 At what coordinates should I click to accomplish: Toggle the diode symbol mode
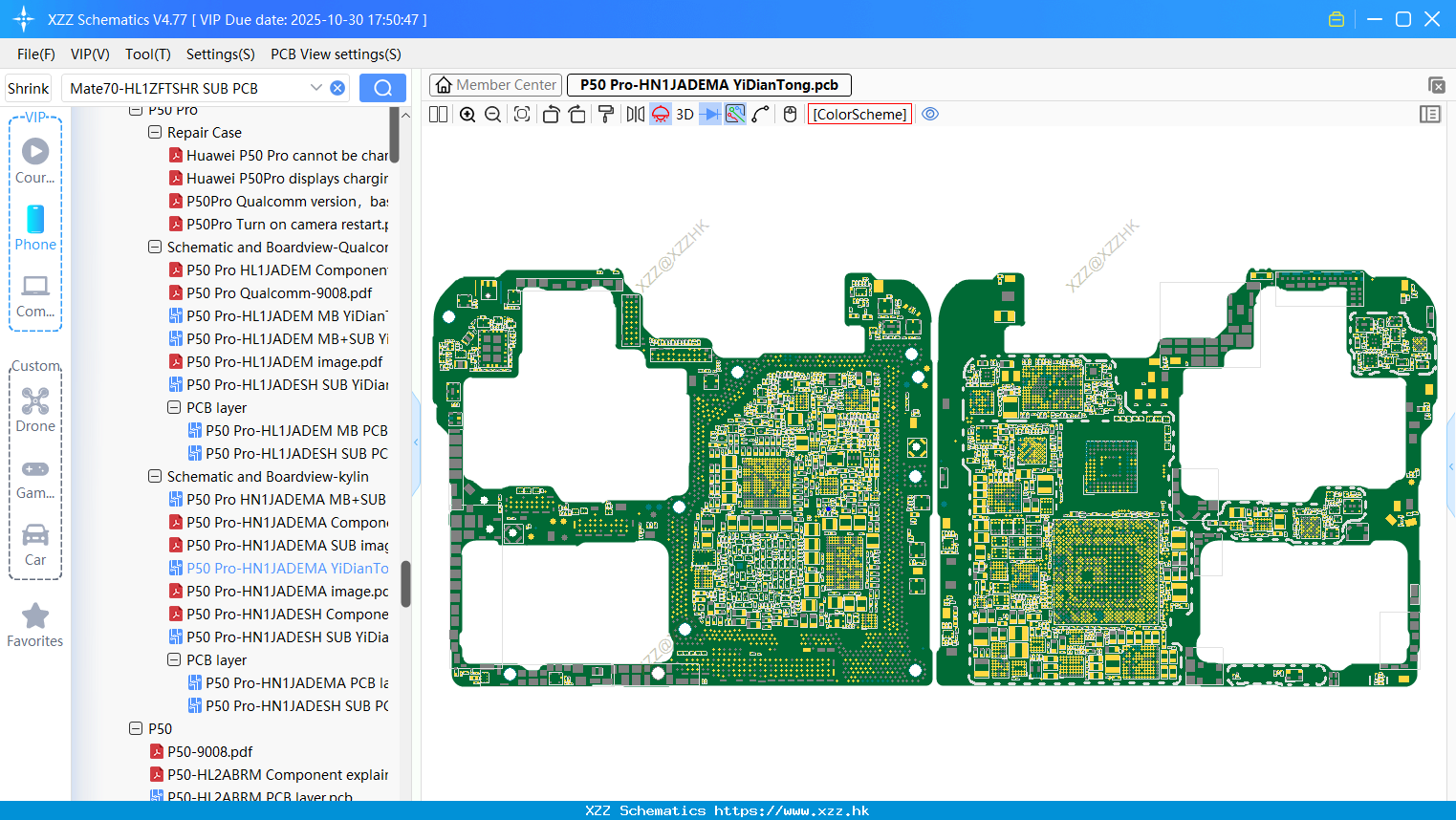pyautogui.click(x=710, y=115)
